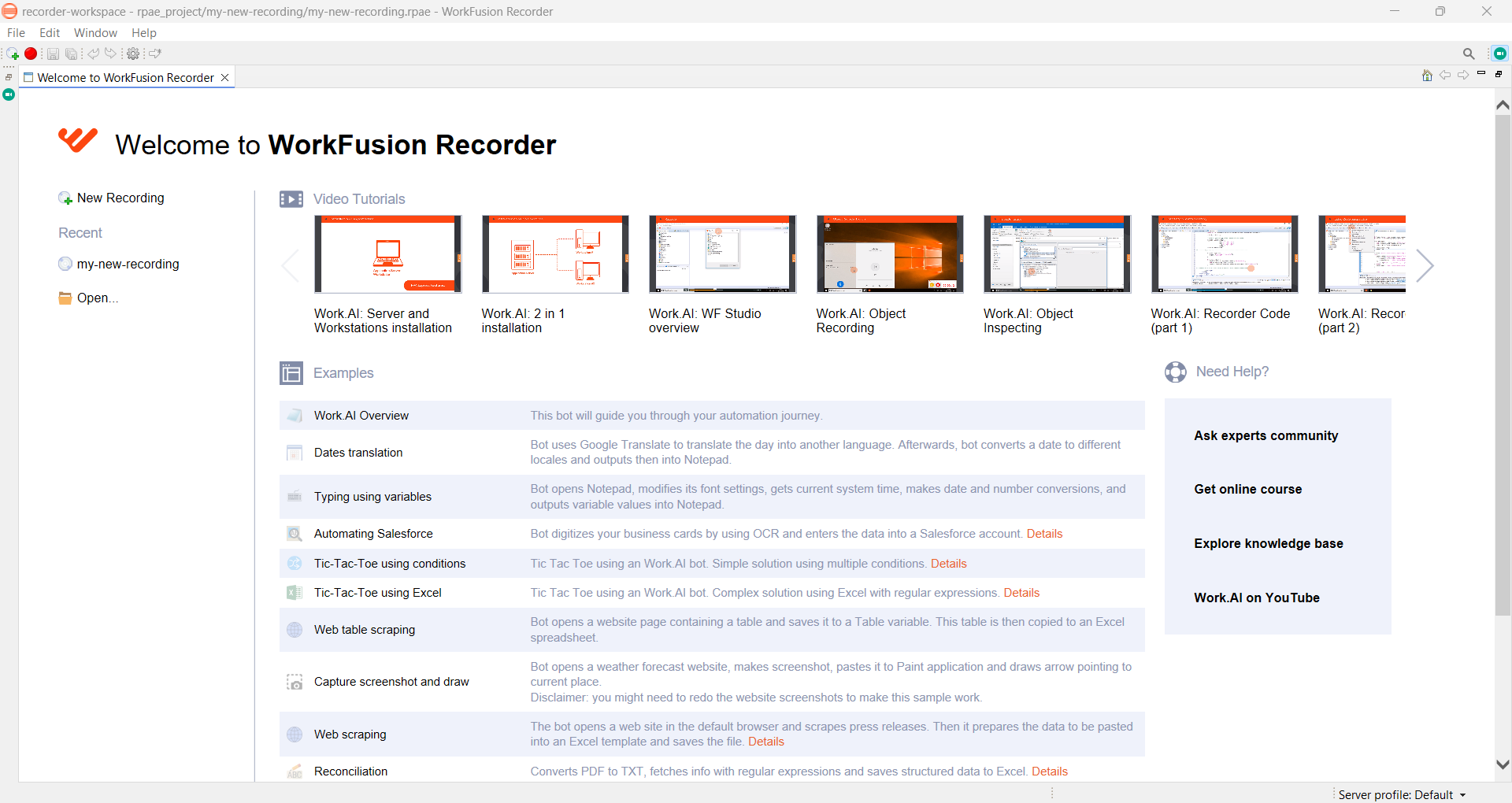Click the restore icon in left sidebar
Screen dimensions: 1512x803
(x=9, y=77)
